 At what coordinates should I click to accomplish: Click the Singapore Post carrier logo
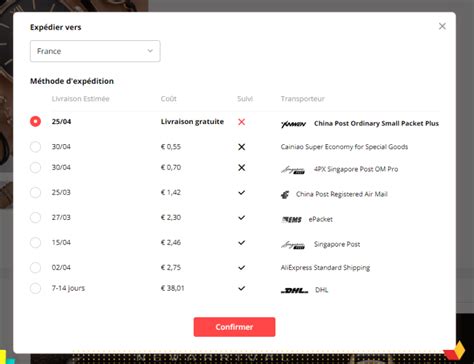pos(293,245)
